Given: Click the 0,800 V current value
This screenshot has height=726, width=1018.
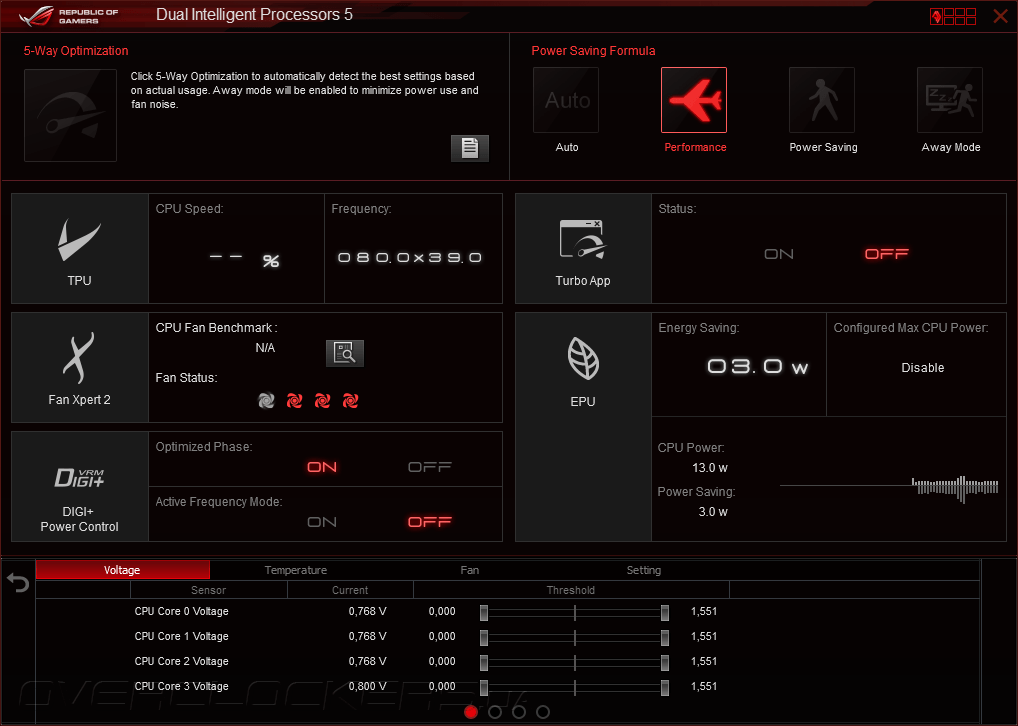Looking at the screenshot, I should pos(367,686).
